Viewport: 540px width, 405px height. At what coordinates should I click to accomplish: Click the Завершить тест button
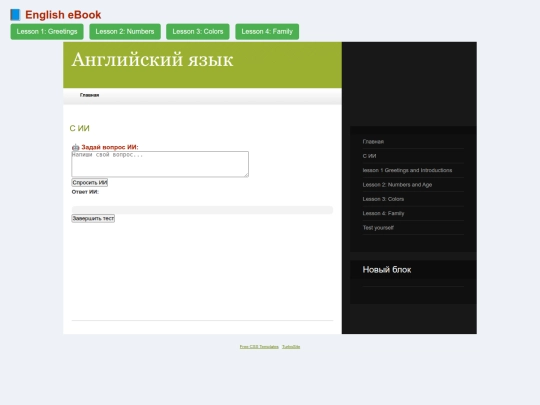[93, 218]
